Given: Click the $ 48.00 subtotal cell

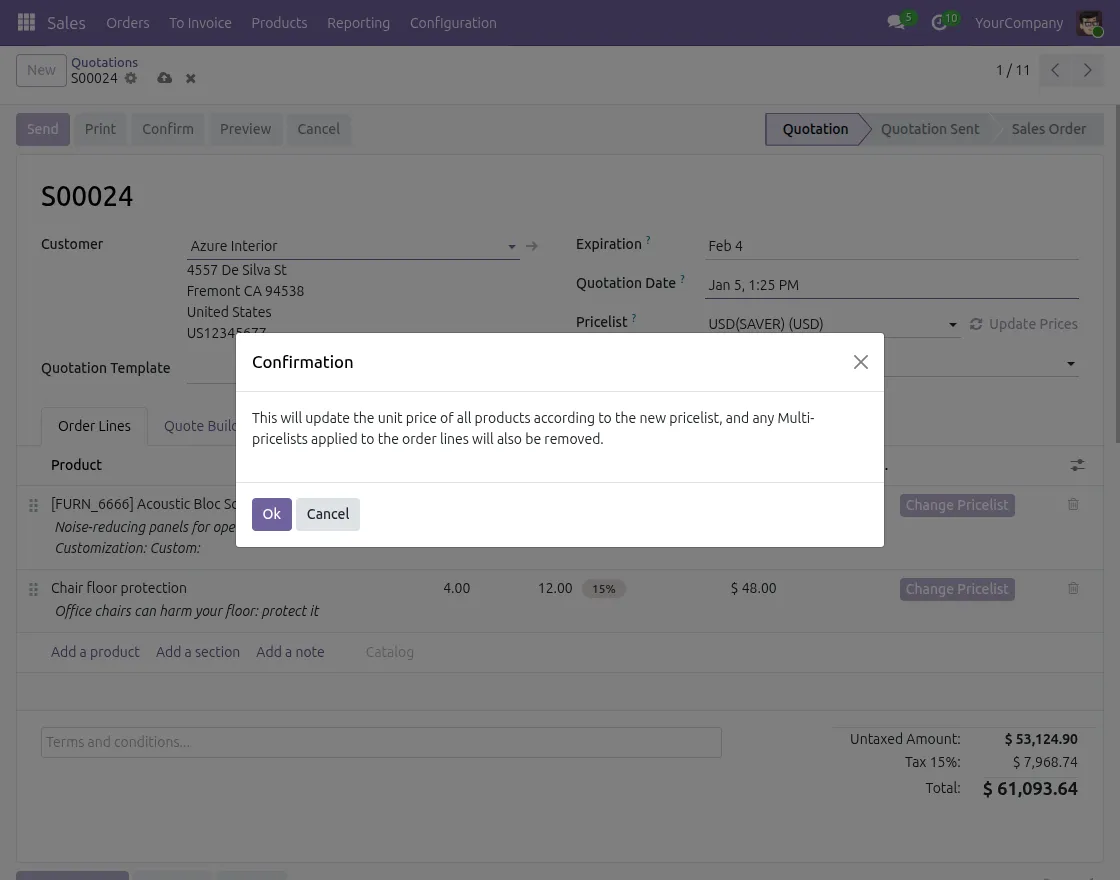Looking at the screenshot, I should point(753,589).
